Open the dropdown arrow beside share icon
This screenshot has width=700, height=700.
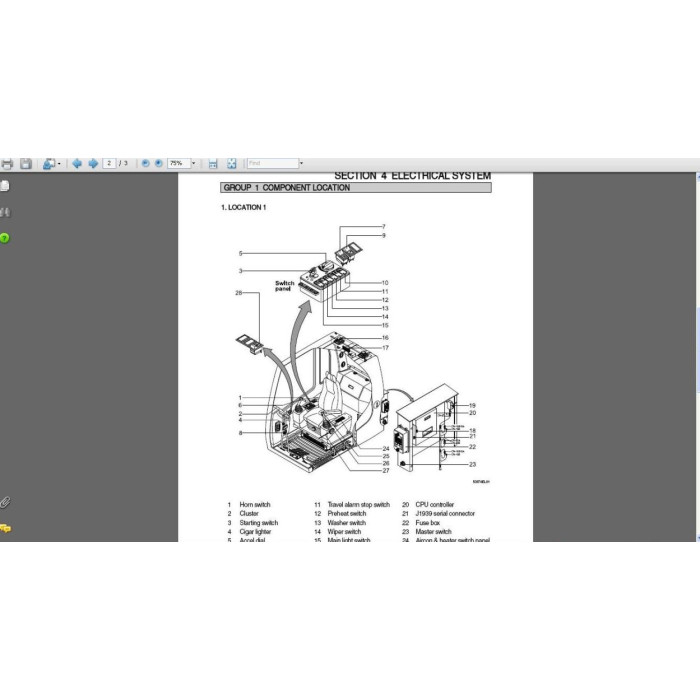(59, 164)
